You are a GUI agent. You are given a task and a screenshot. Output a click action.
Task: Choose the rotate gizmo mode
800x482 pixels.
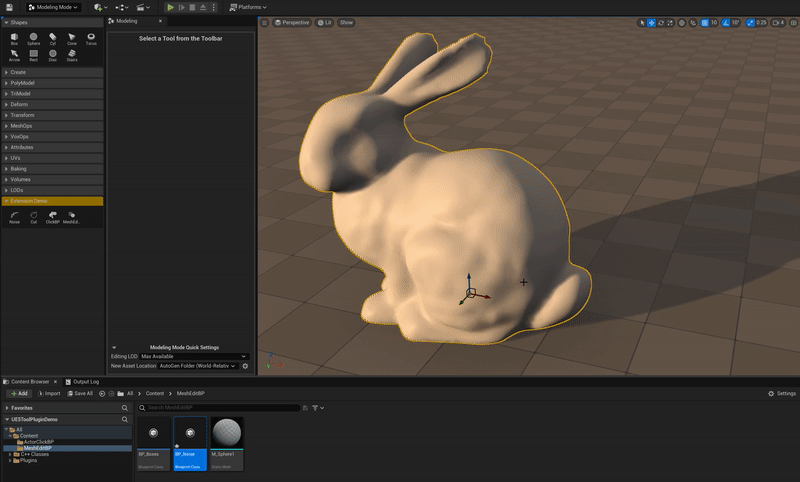click(x=661, y=22)
